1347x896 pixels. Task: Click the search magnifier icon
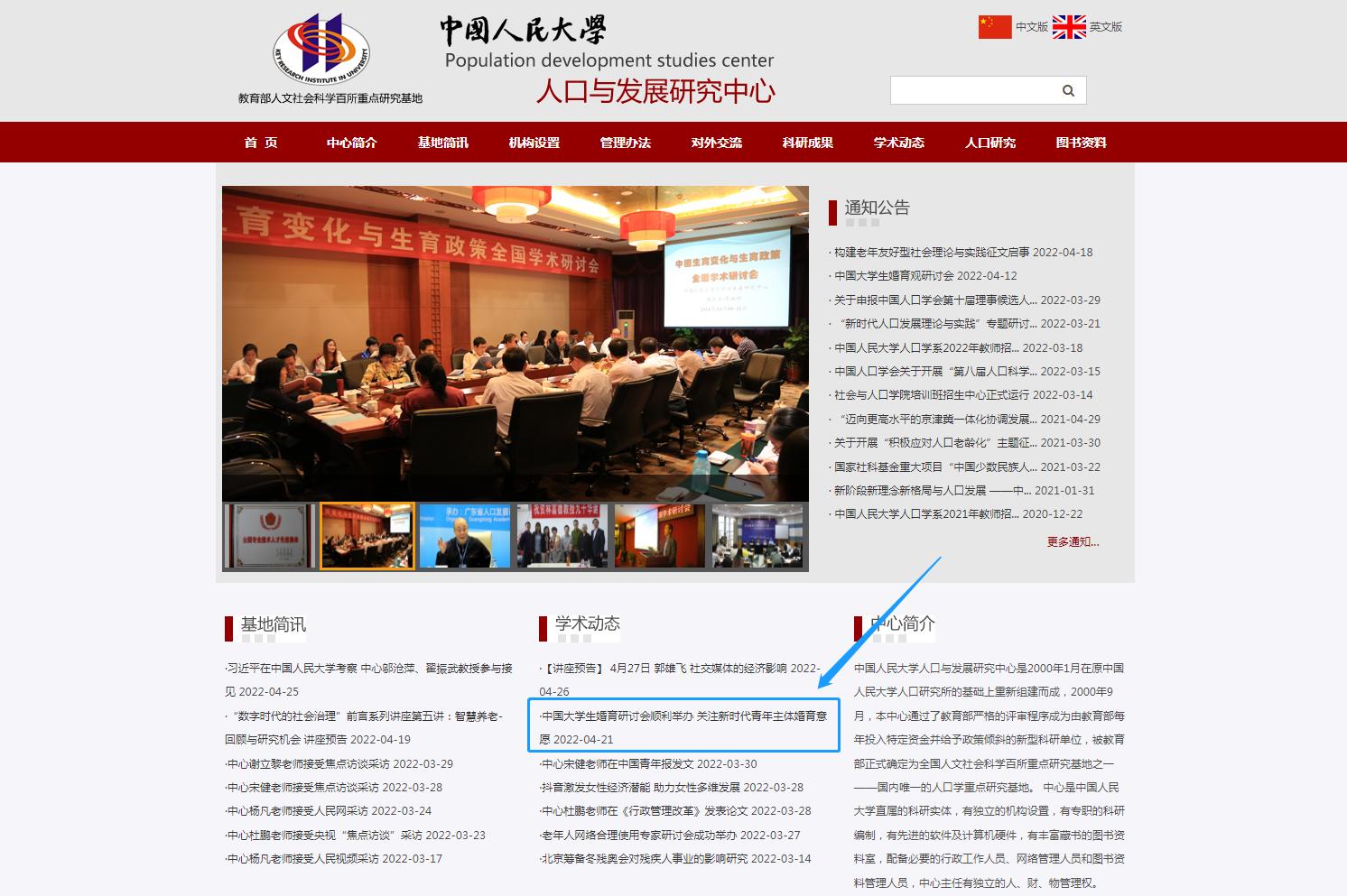1067,90
